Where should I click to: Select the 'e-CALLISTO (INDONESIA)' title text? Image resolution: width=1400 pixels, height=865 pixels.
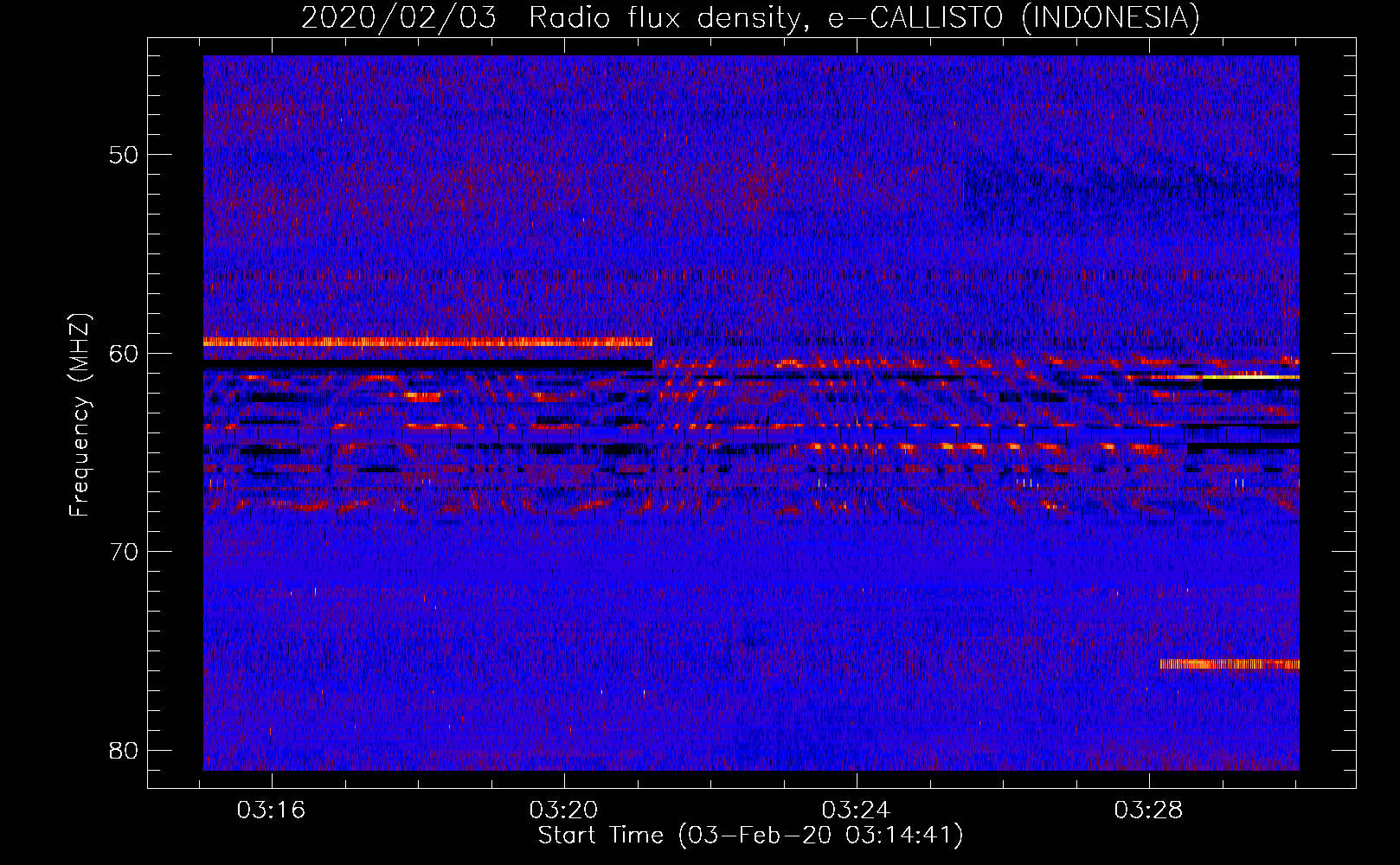click(x=1013, y=18)
